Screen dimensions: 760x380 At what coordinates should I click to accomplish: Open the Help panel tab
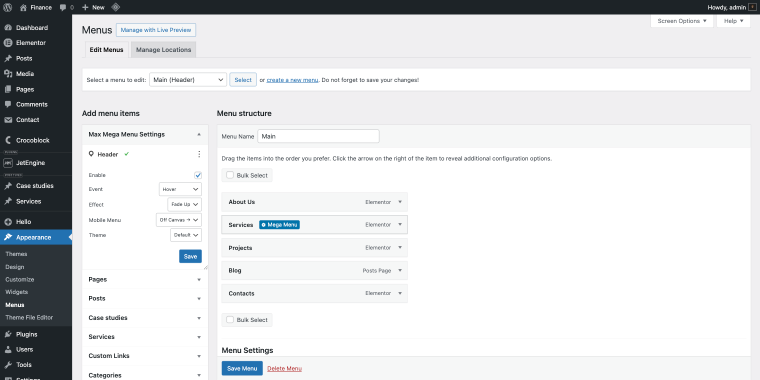click(x=733, y=21)
